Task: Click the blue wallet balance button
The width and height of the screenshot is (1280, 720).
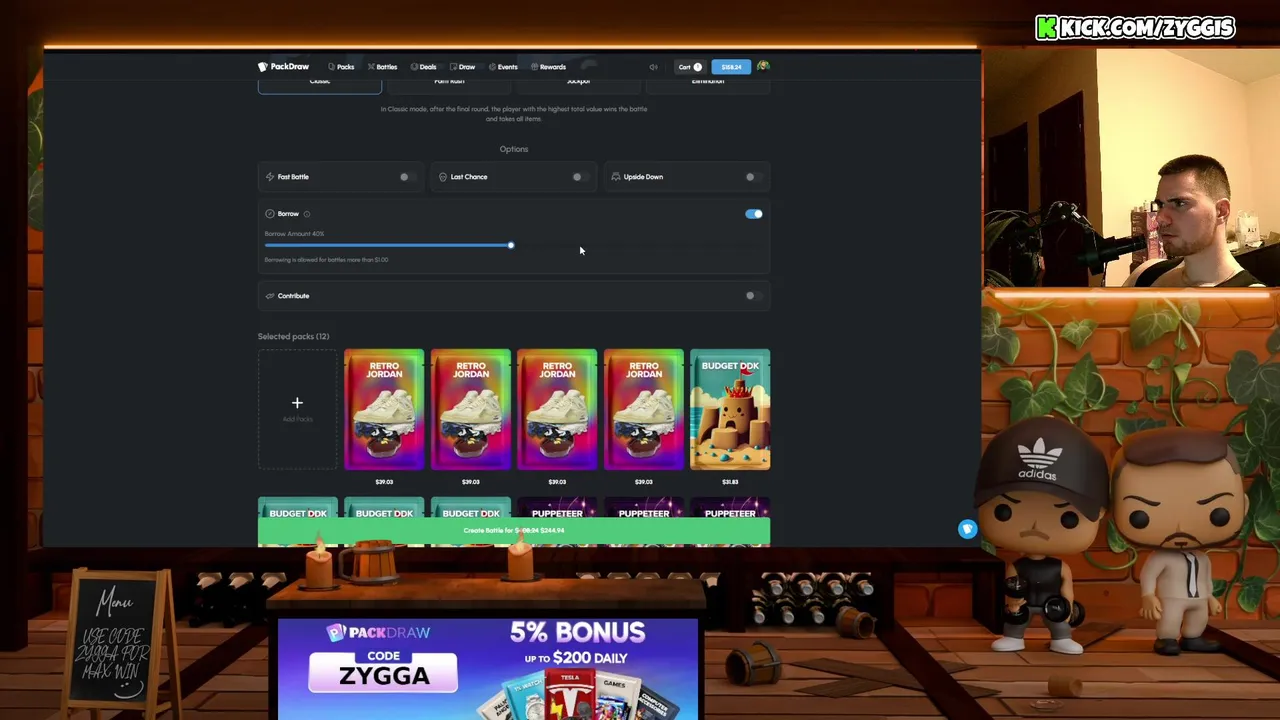Action: click(731, 67)
